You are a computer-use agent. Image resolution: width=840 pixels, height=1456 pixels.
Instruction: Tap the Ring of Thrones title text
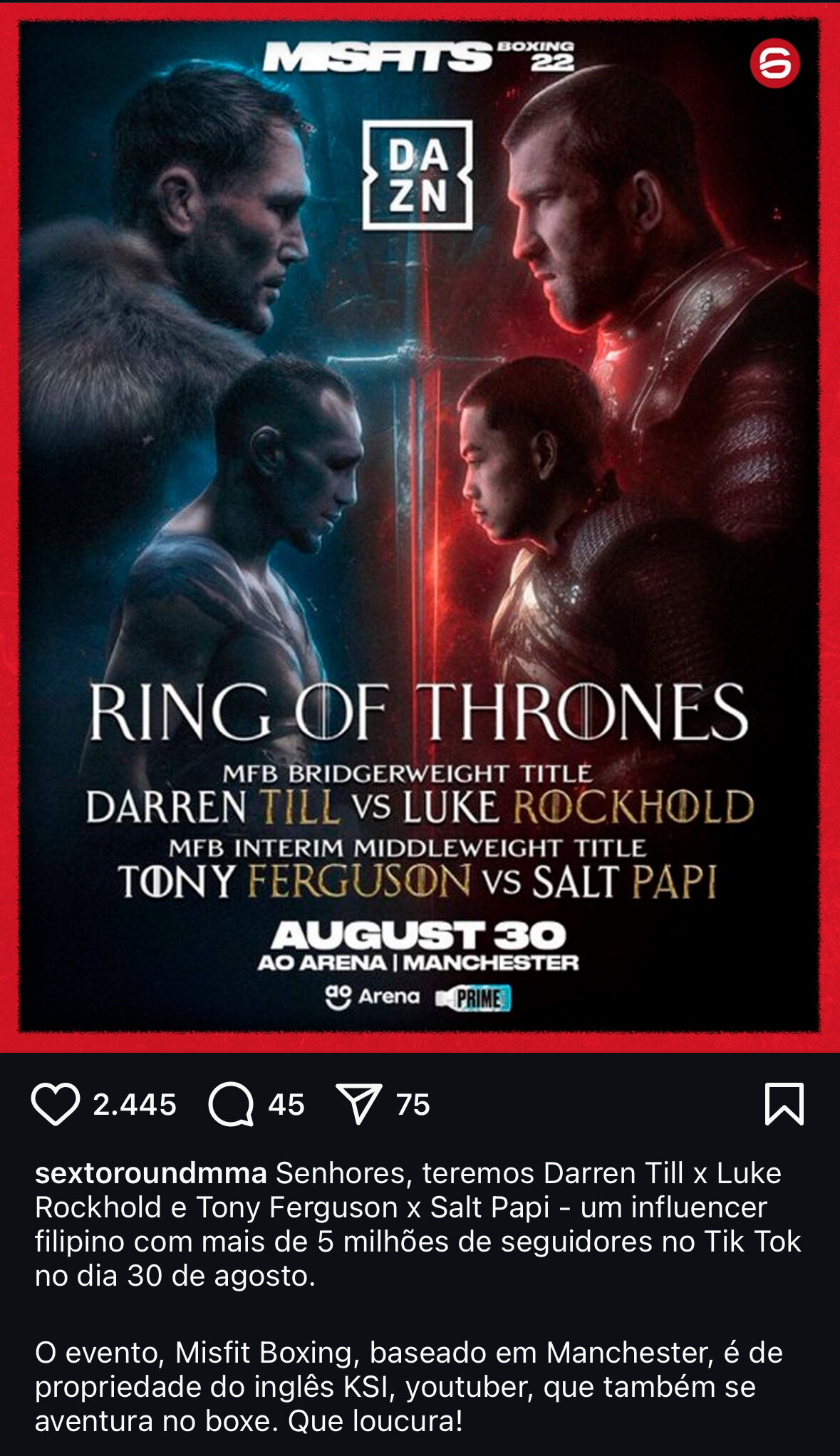pos(418,712)
